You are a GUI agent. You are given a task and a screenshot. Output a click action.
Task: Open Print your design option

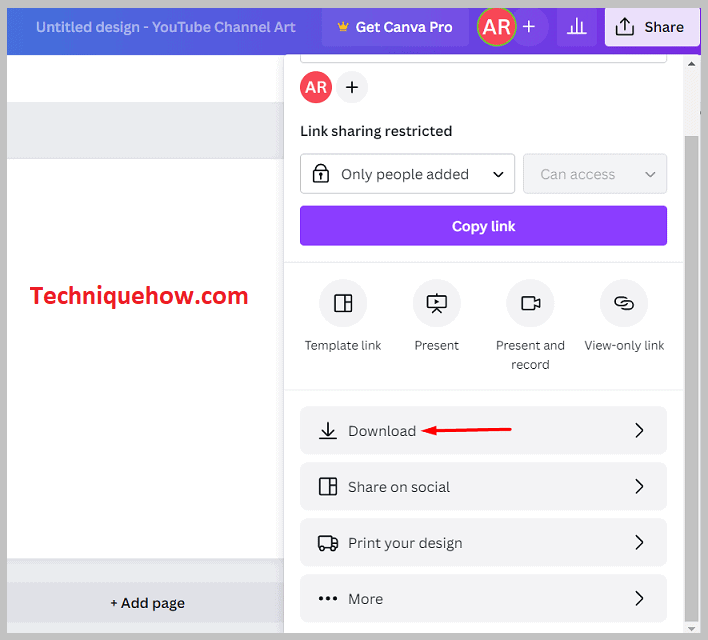(483, 542)
